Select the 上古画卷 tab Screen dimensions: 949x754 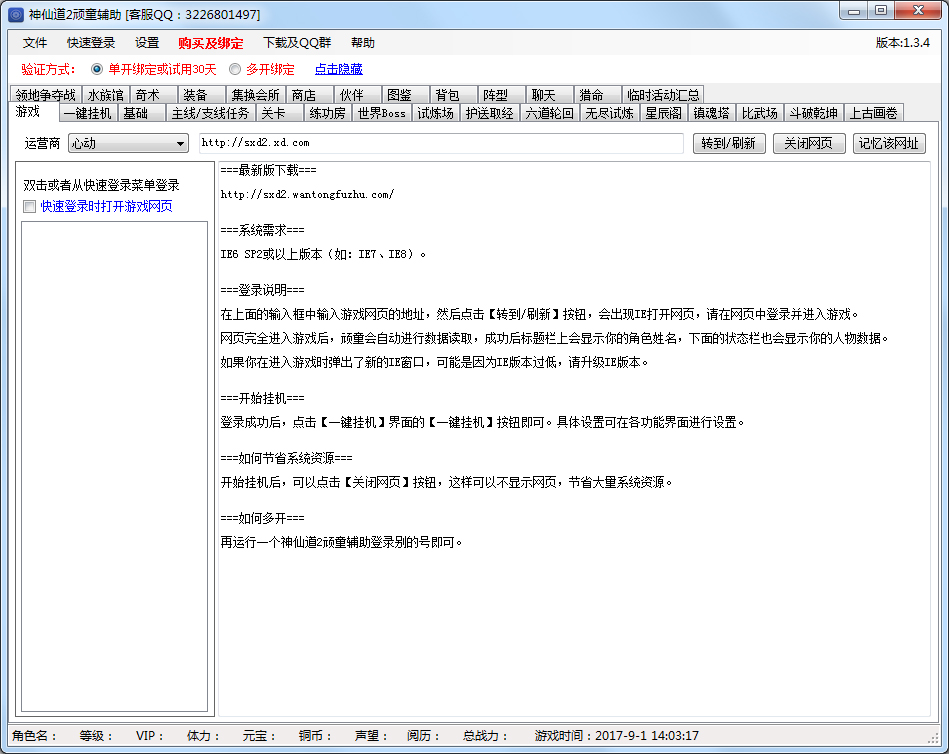873,113
